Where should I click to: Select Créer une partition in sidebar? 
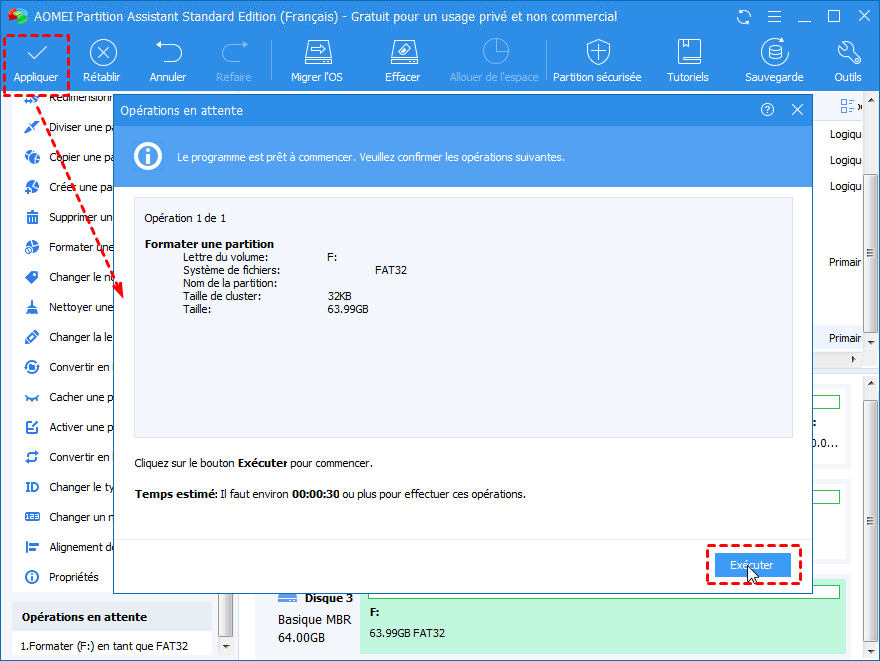pyautogui.click(x=68, y=187)
